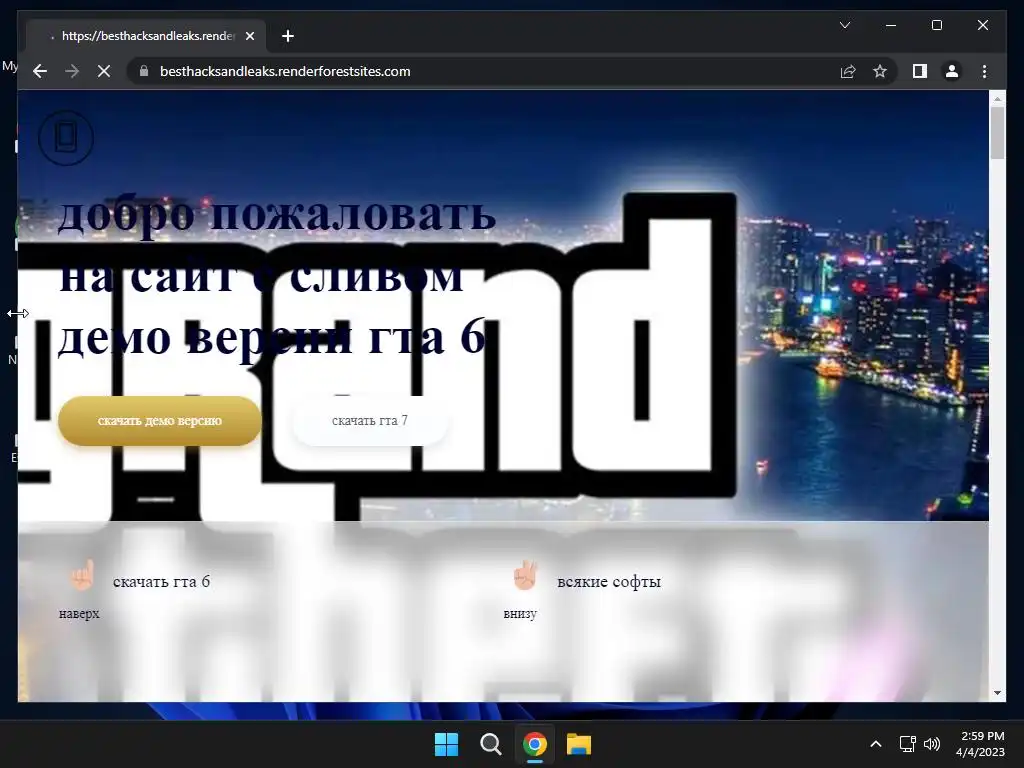Click the victory hand emoji
This screenshot has height=768, width=1024.
526,575
